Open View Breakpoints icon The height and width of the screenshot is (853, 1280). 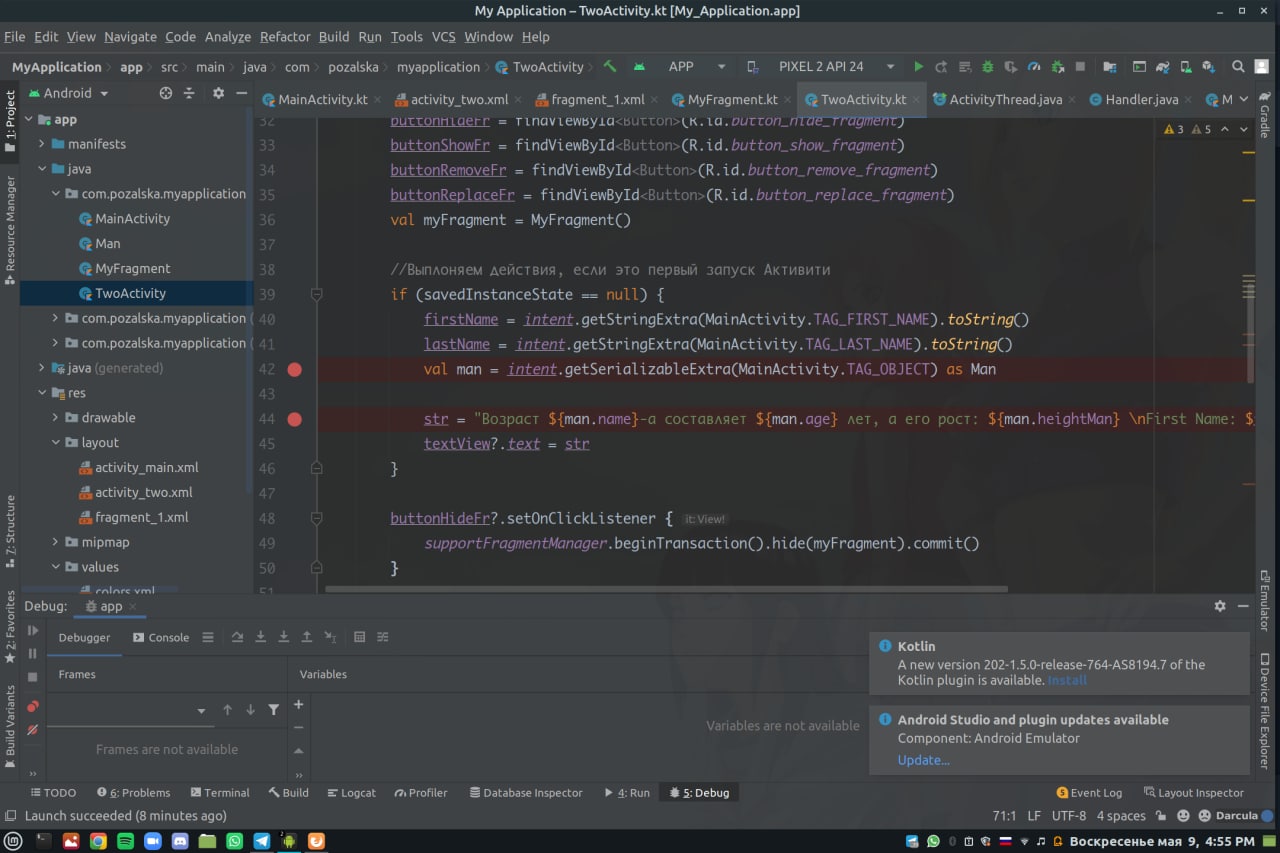[x=33, y=706]
